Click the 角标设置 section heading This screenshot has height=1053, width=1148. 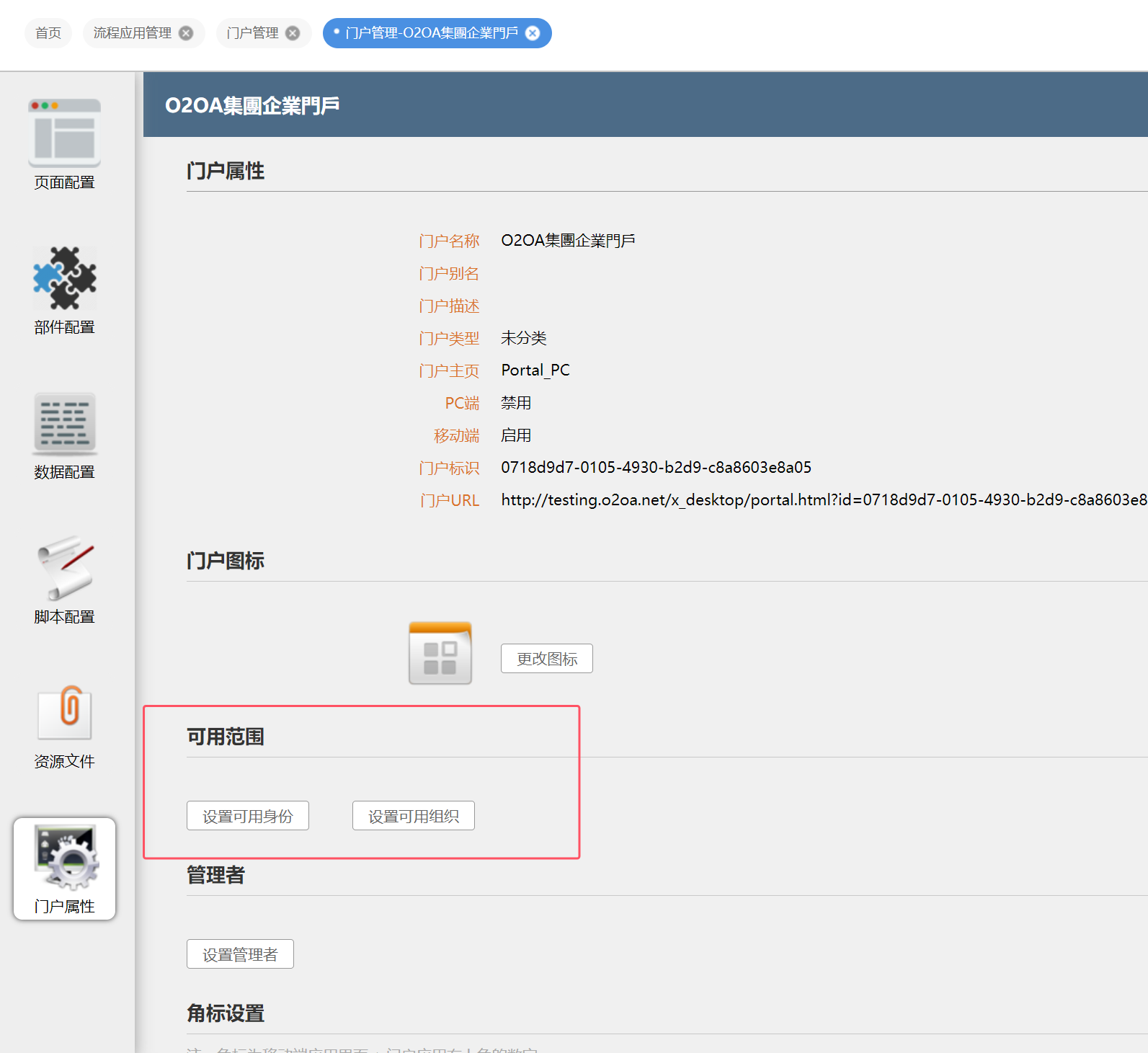(x=226, y=1013)
